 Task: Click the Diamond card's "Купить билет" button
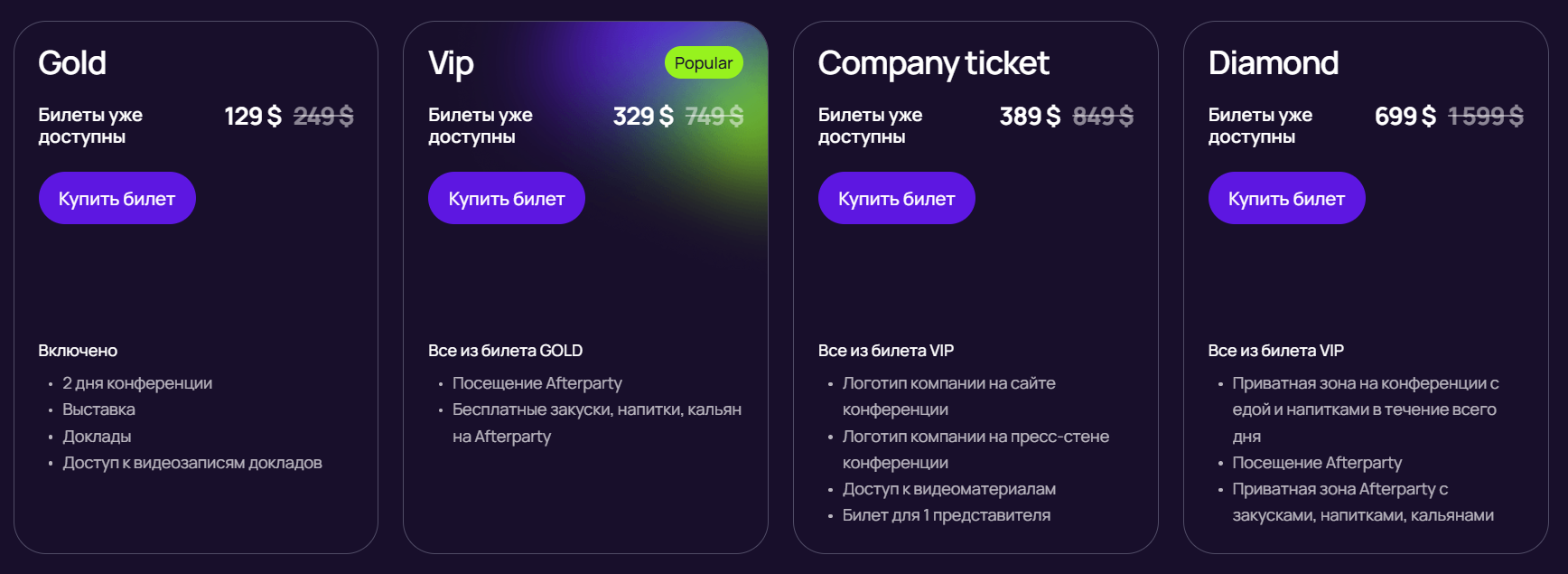coord(1286,198)
